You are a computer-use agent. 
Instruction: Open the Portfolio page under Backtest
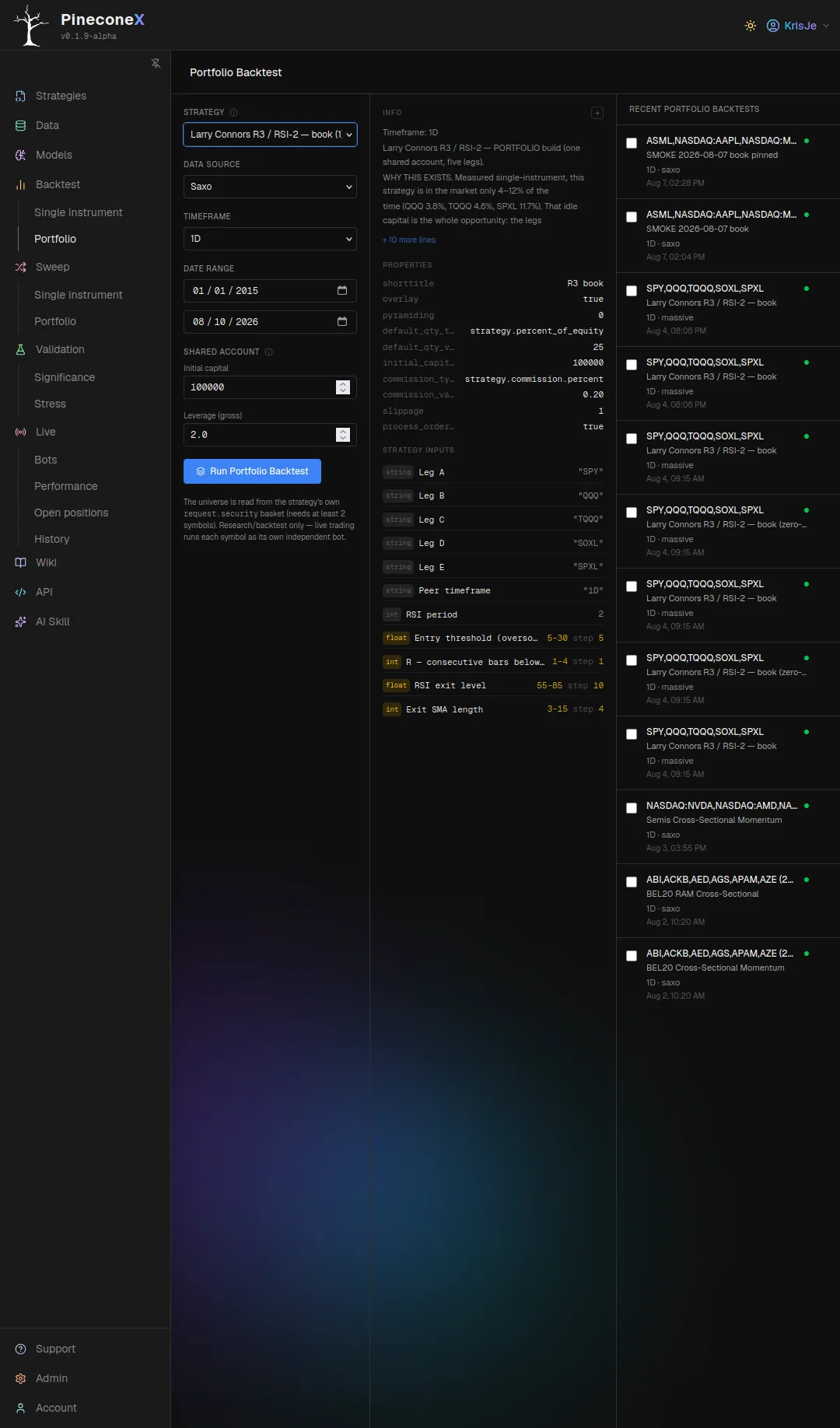tap(55, 239)
